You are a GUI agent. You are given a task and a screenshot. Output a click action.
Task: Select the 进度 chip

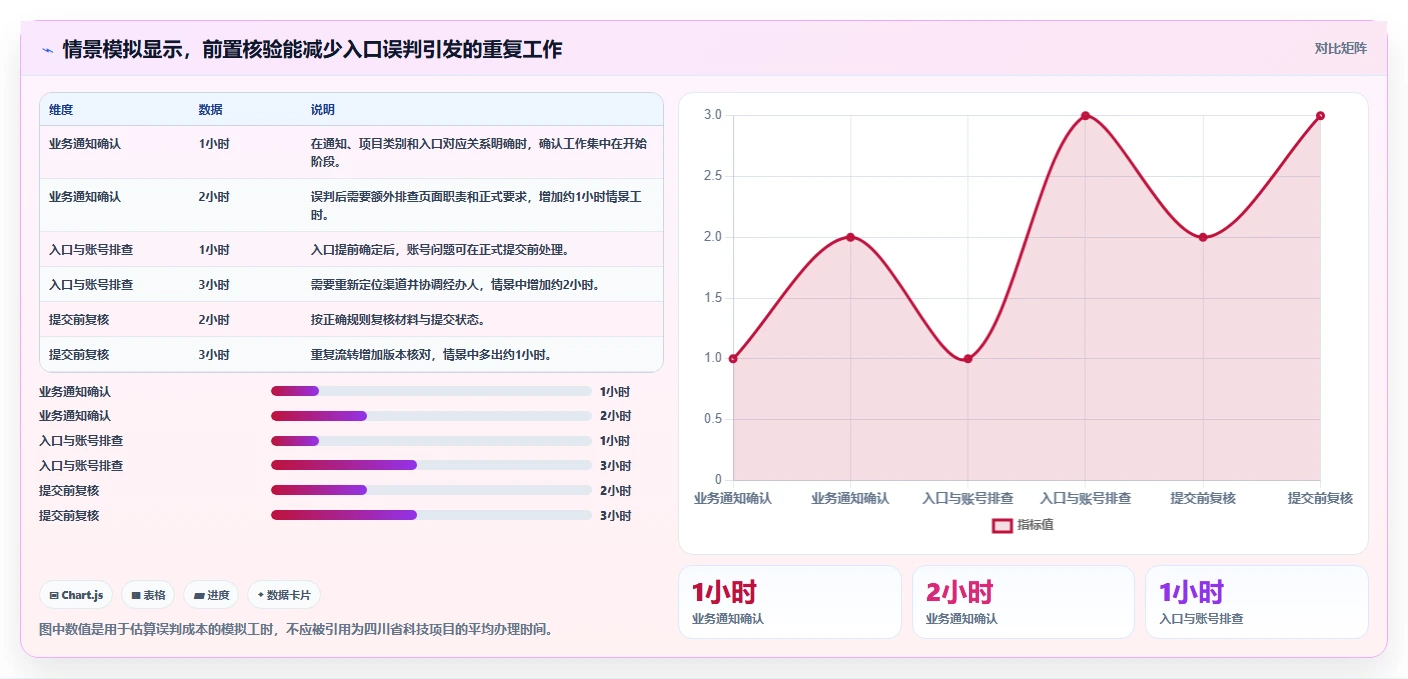[211, 595]
